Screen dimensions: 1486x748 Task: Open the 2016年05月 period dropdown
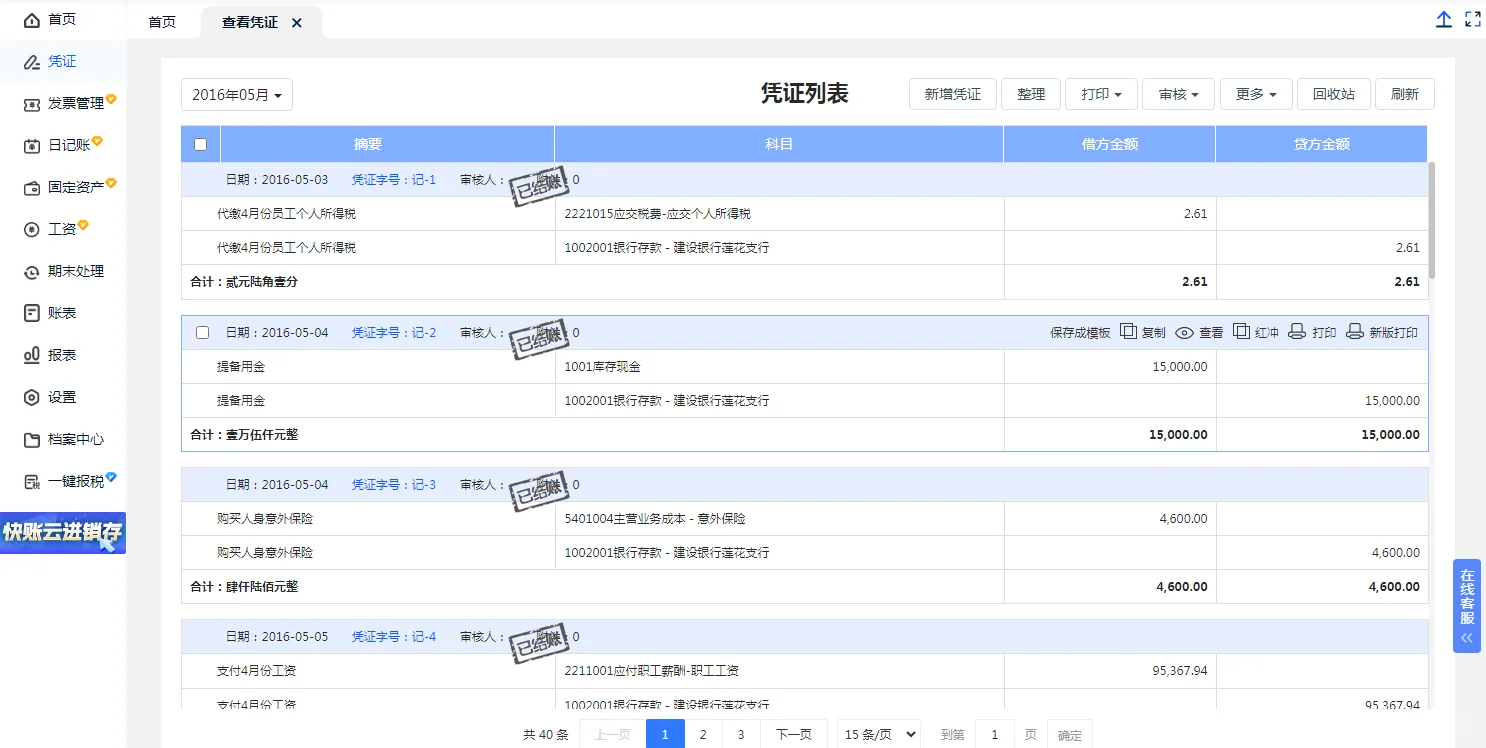point(237,95)
